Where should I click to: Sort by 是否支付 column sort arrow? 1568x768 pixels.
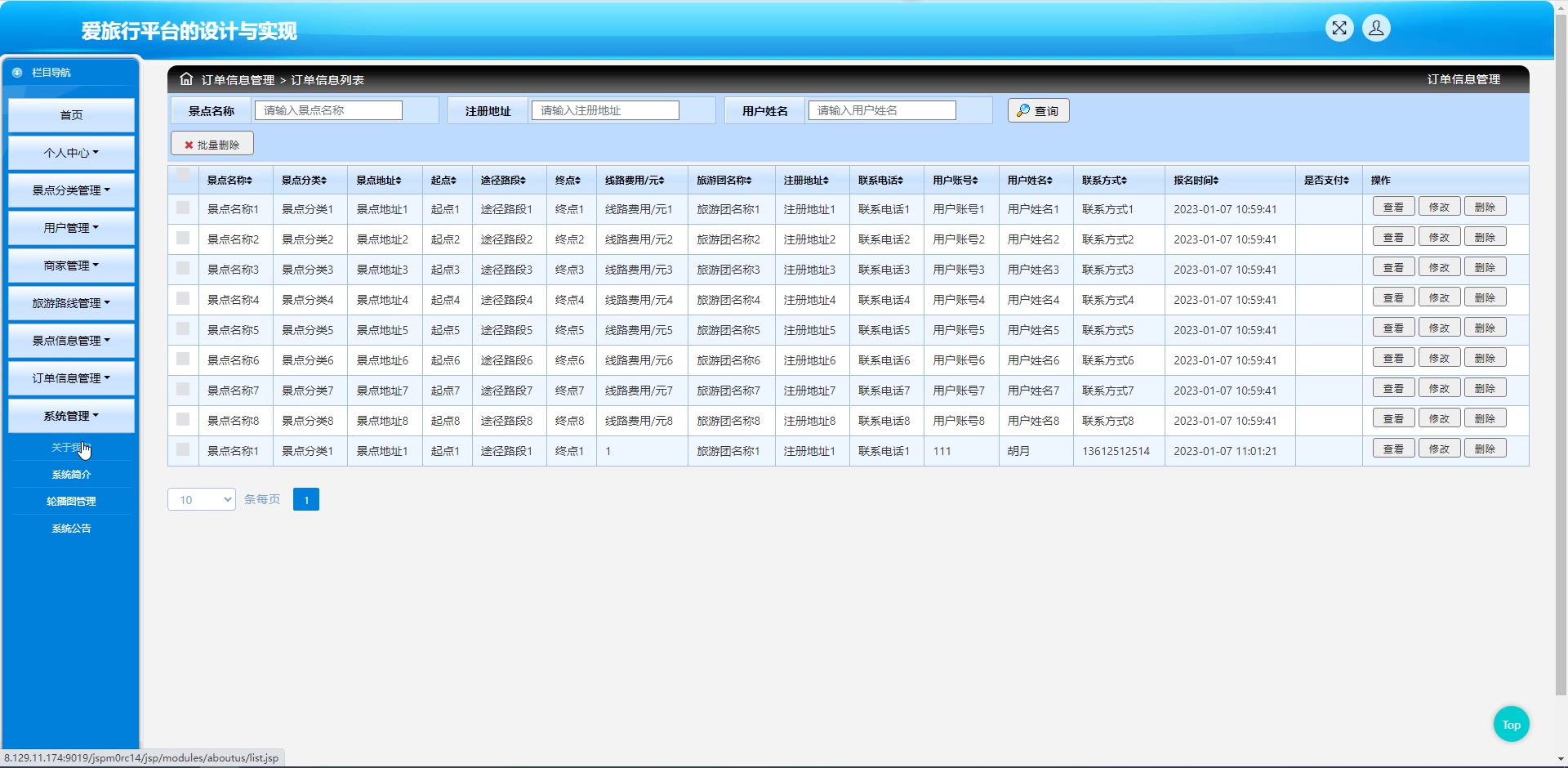[x=1347, y=181]
